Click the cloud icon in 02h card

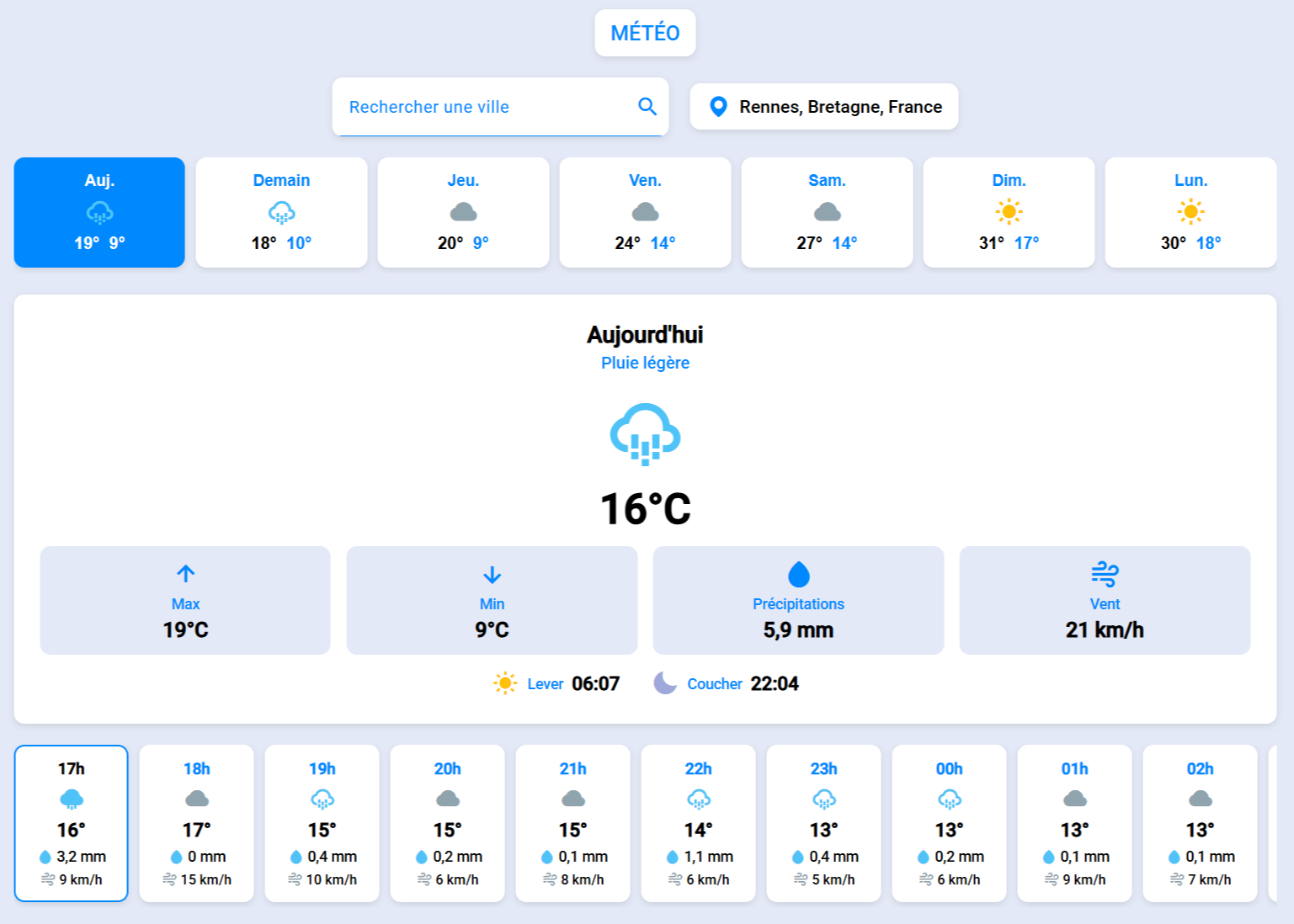[1201, 799]
